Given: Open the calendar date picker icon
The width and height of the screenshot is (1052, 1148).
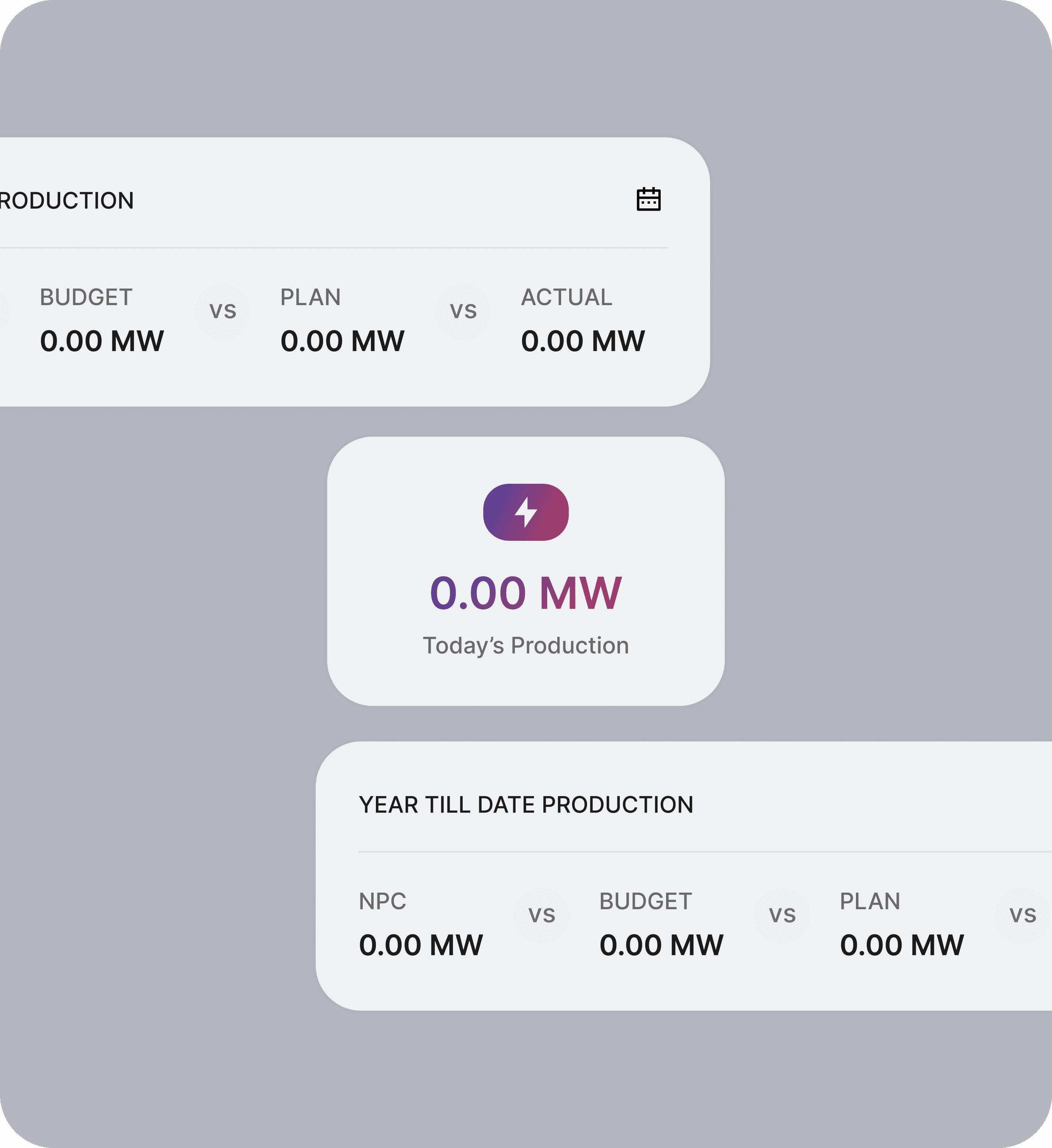Looking at the screenshot, I should 648,199.
